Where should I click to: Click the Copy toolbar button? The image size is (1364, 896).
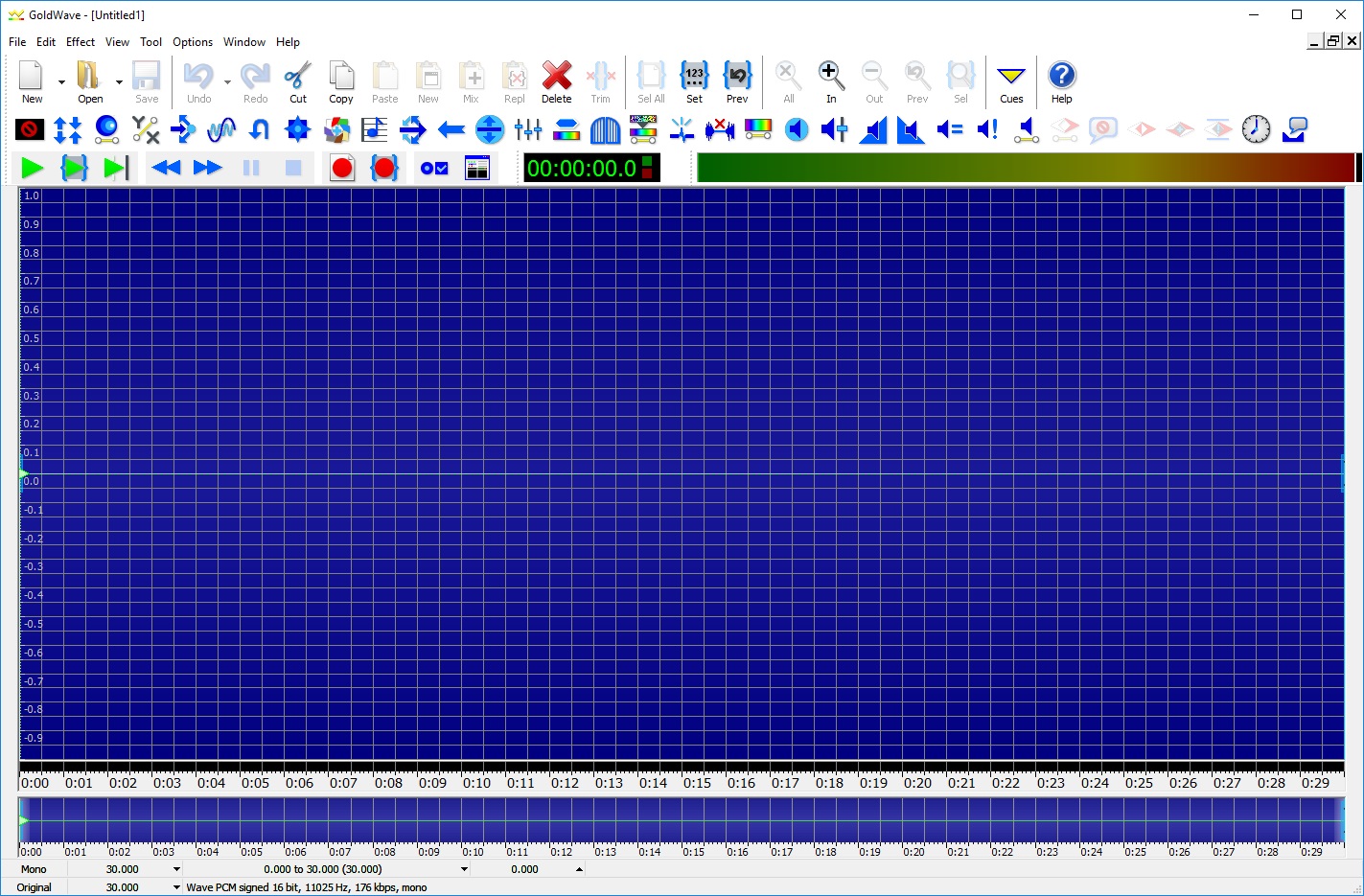(x=341, y=82)
